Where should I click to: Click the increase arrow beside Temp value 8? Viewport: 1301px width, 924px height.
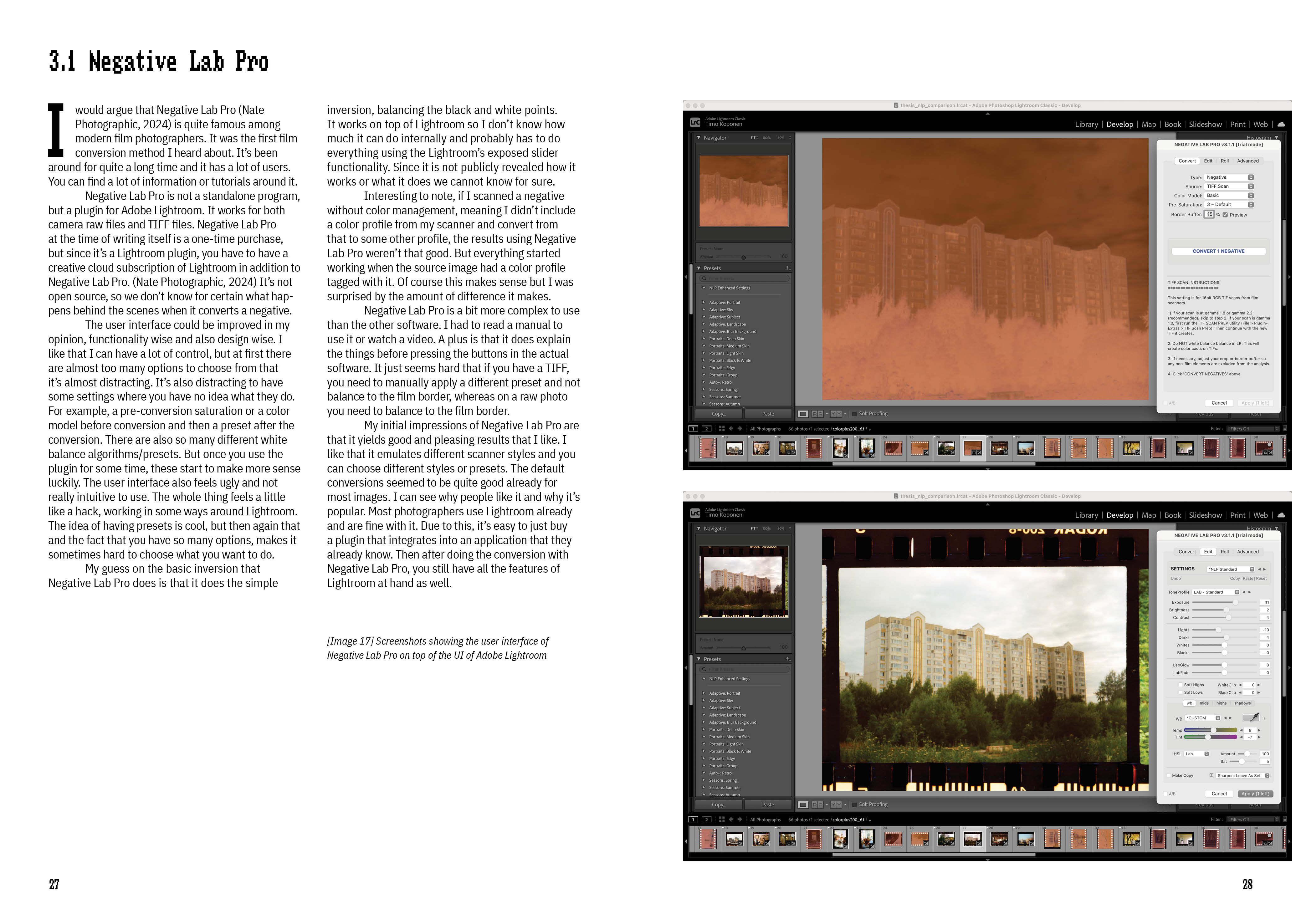click(x=1259, y=730)
